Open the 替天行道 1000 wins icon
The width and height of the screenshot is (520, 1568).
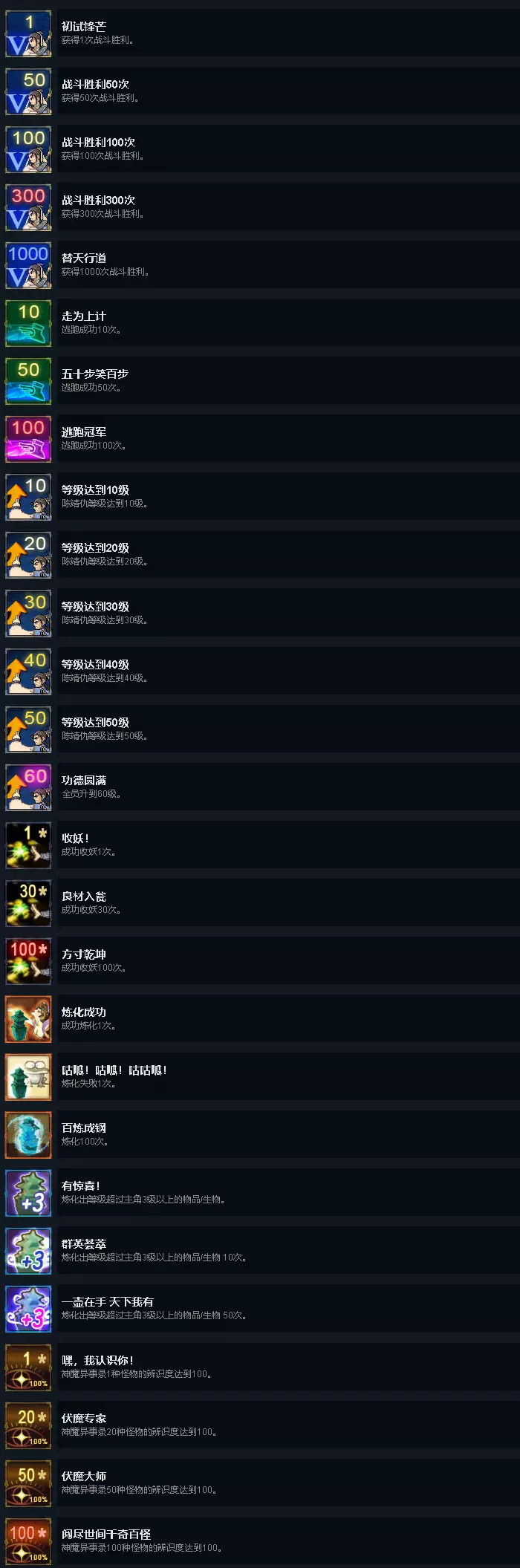(28, 265)
